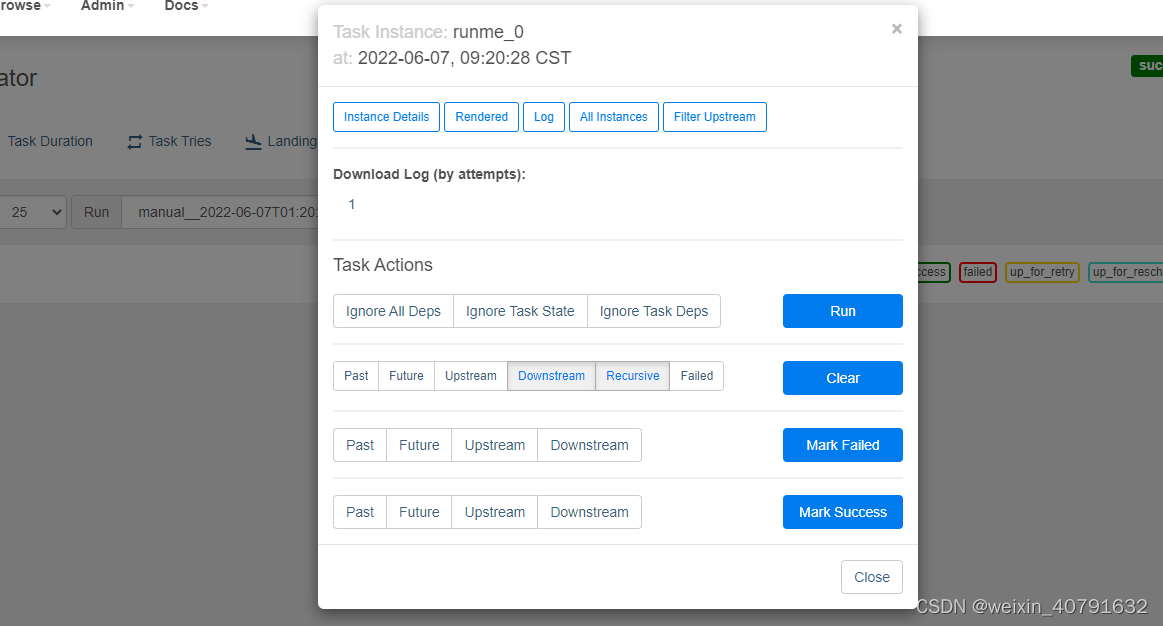Click the Task Tries retweet icon
This screenshot has height=626, width=1163.
coord(134,142)
